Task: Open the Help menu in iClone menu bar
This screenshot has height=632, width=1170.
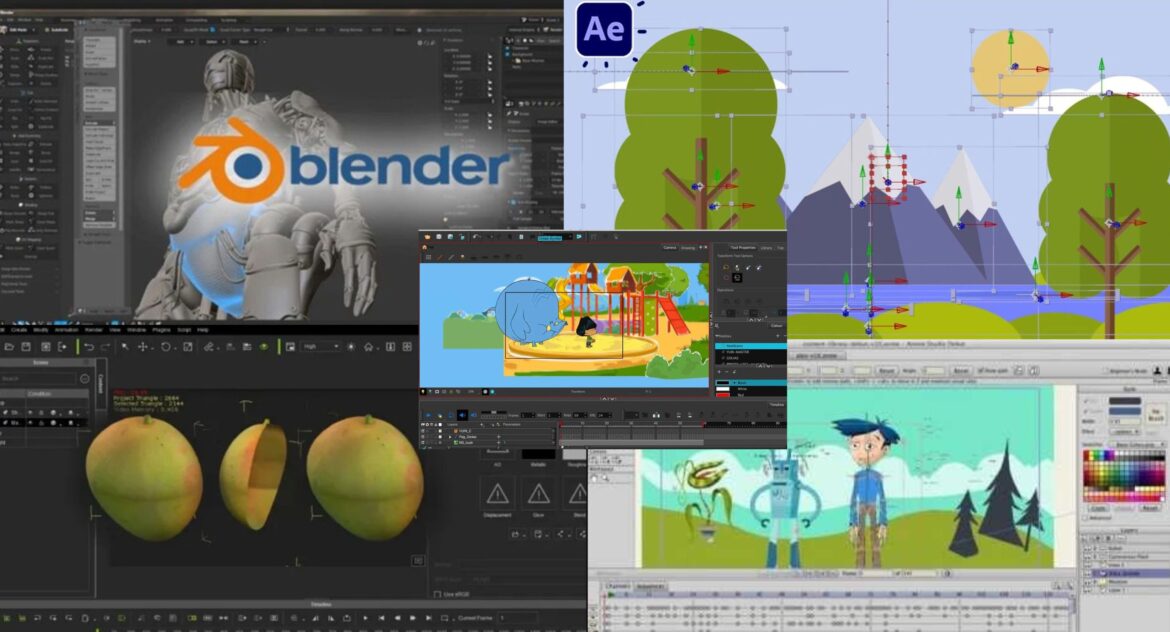Action: coord(202,329)
